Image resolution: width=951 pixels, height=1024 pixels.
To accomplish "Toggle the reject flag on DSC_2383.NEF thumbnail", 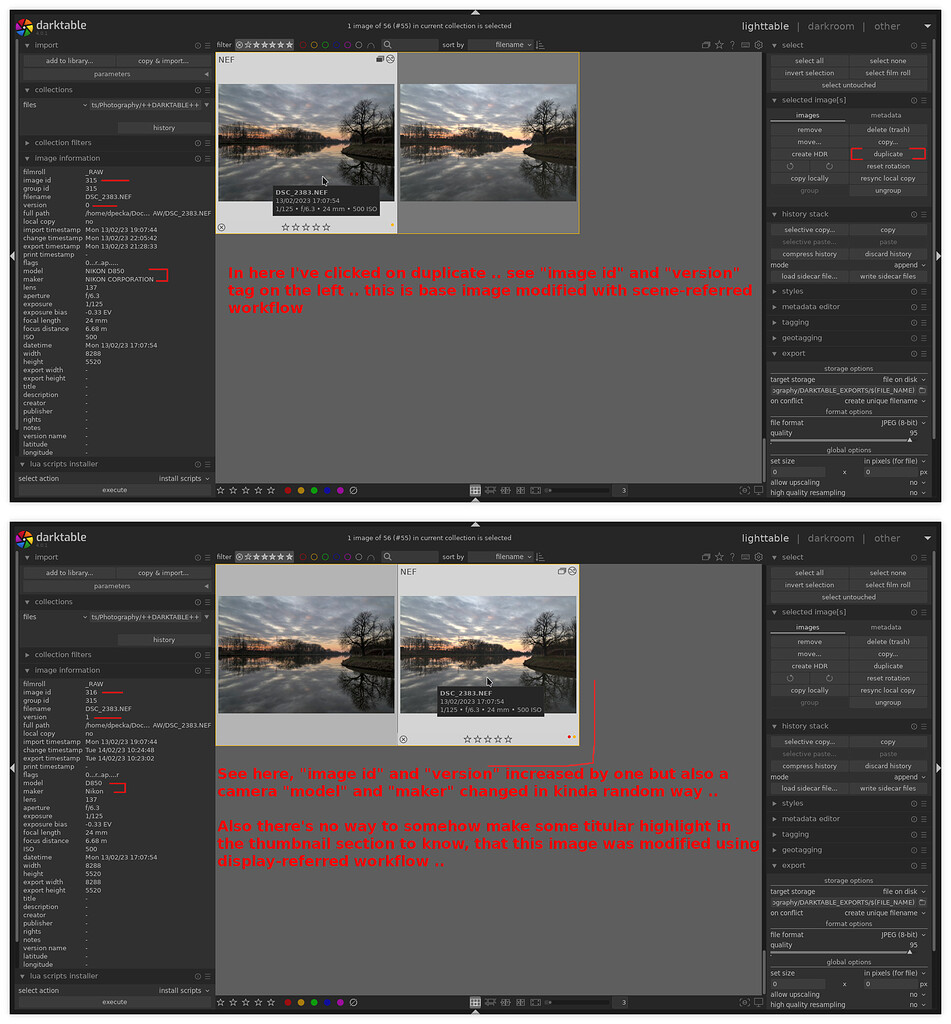I will click(221, 227).
